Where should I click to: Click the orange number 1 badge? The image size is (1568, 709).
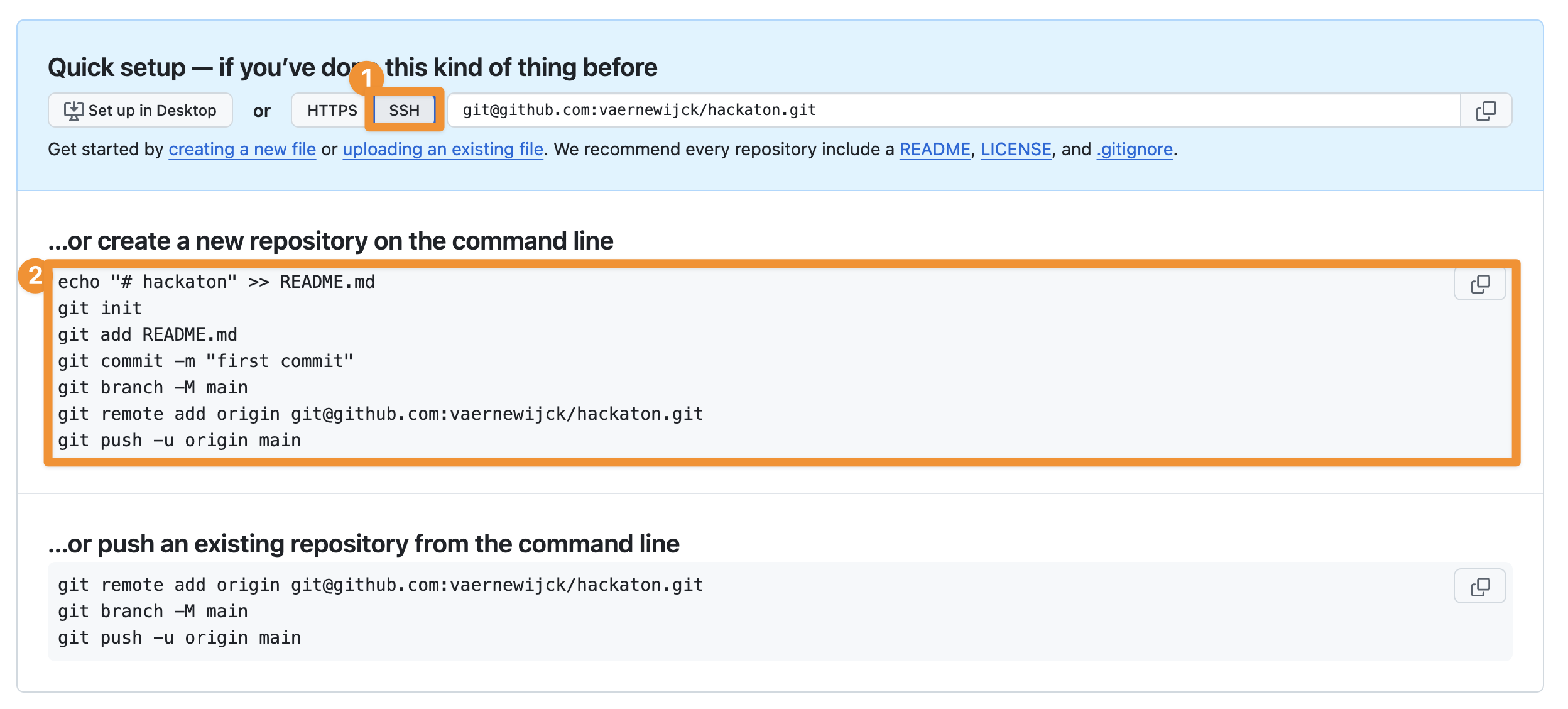366,78
